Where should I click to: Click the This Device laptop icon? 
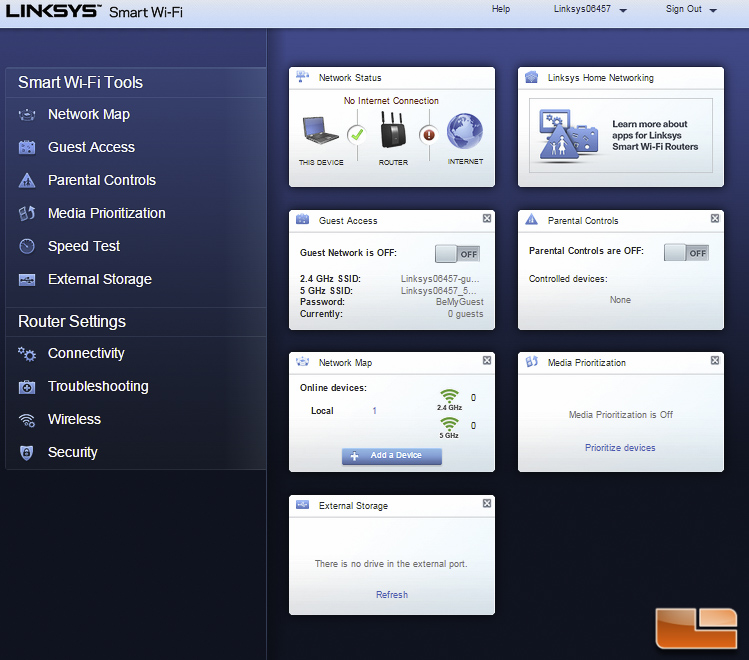(321, 131)
